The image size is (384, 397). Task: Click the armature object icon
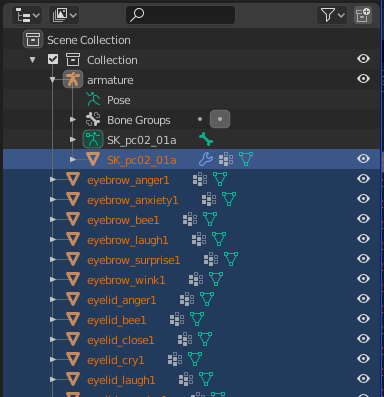click(x=73, y=79)
